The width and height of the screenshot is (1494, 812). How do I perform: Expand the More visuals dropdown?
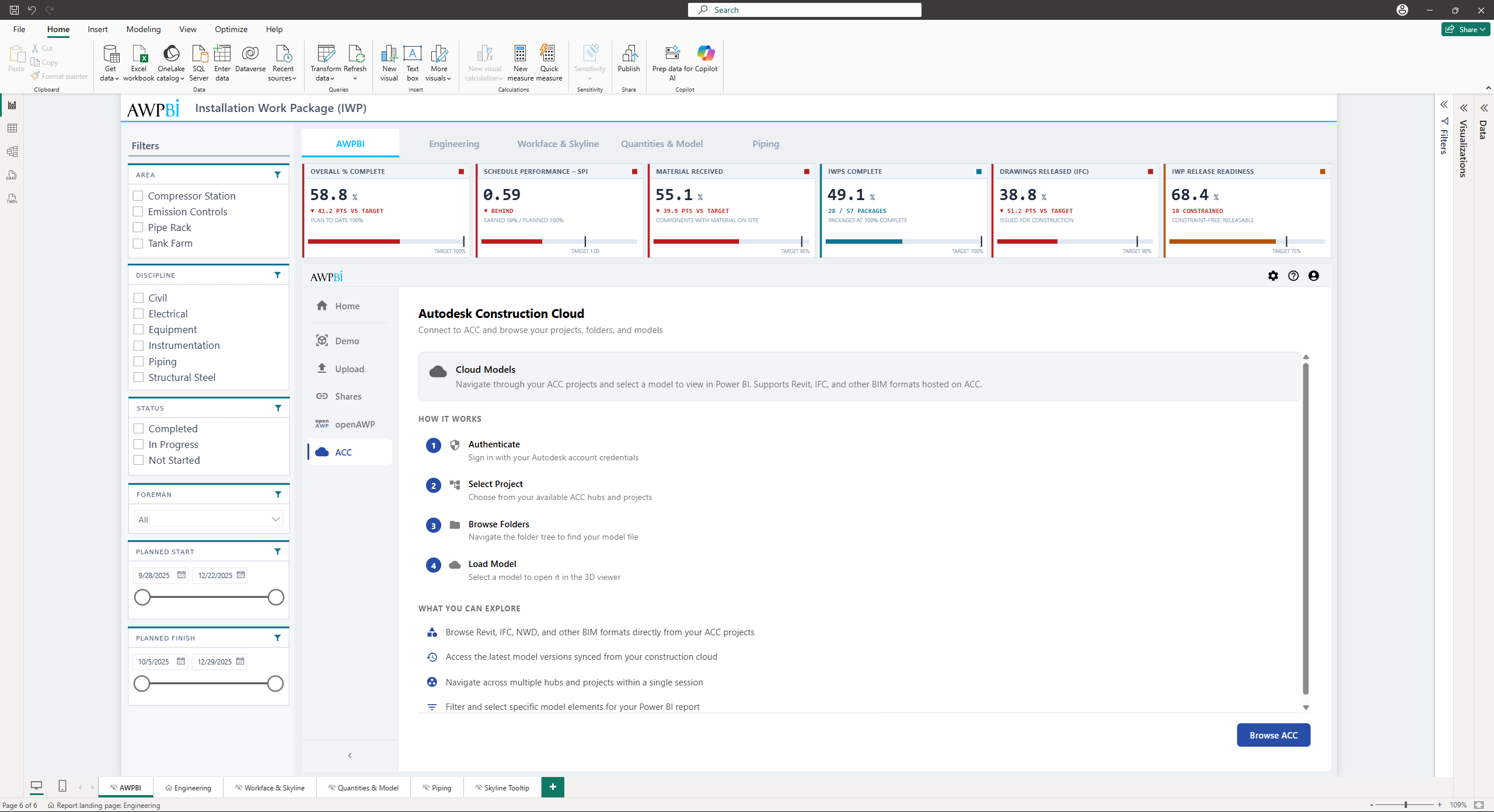tap(439, 63)
